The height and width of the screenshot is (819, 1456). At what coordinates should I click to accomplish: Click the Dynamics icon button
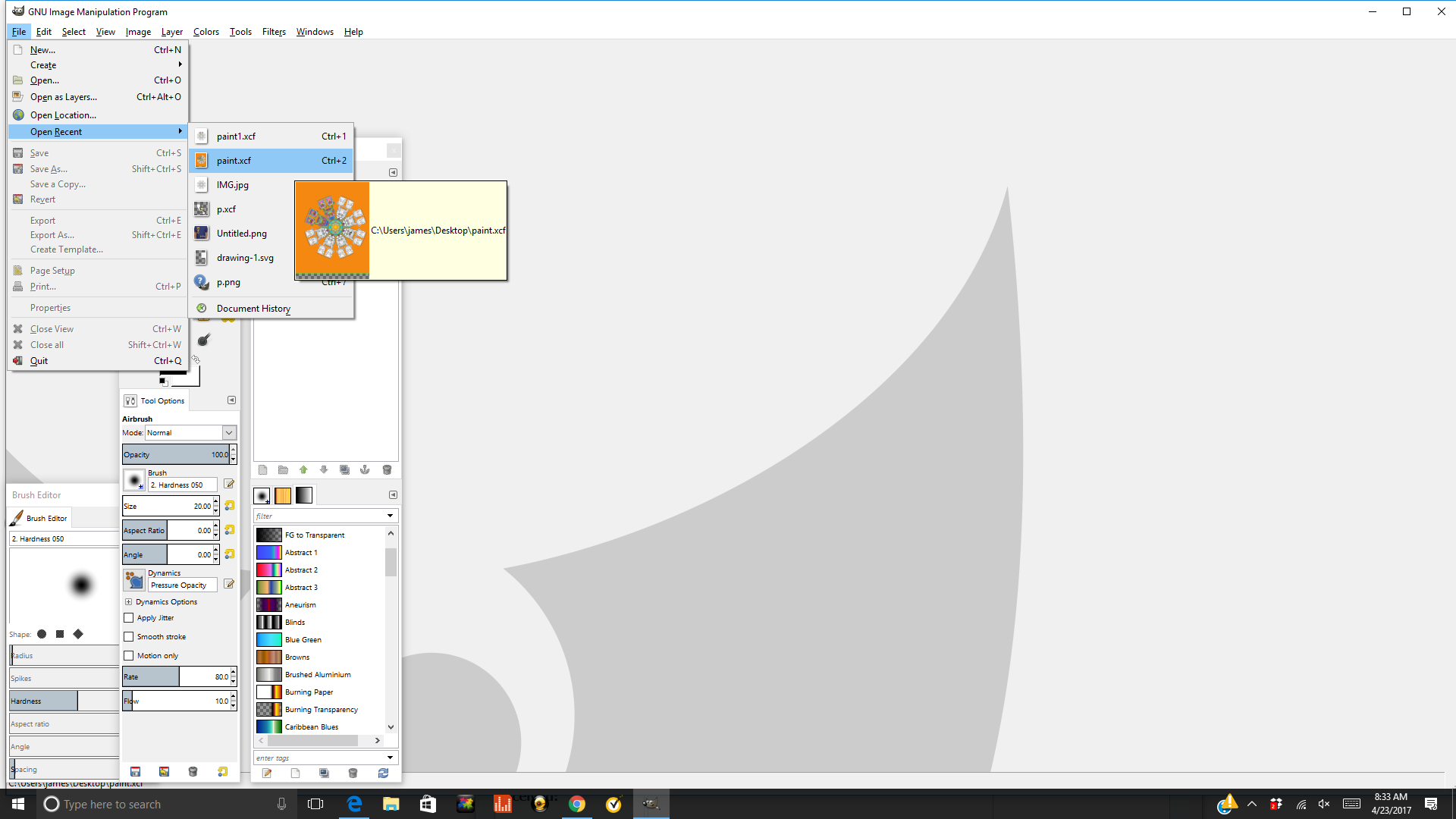point(134,581)
